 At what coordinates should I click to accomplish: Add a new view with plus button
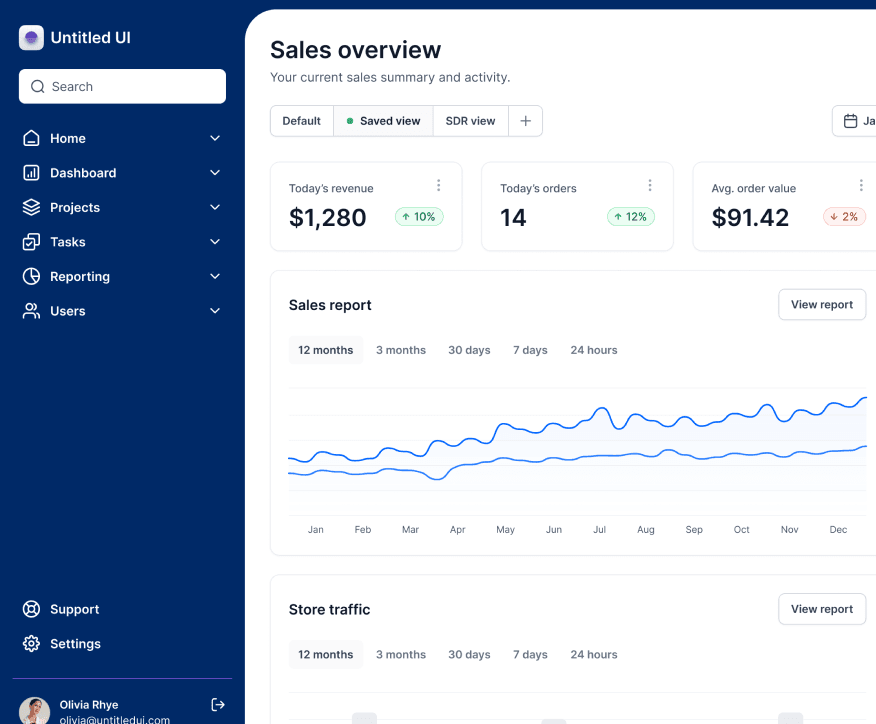[x=526, y=121]
